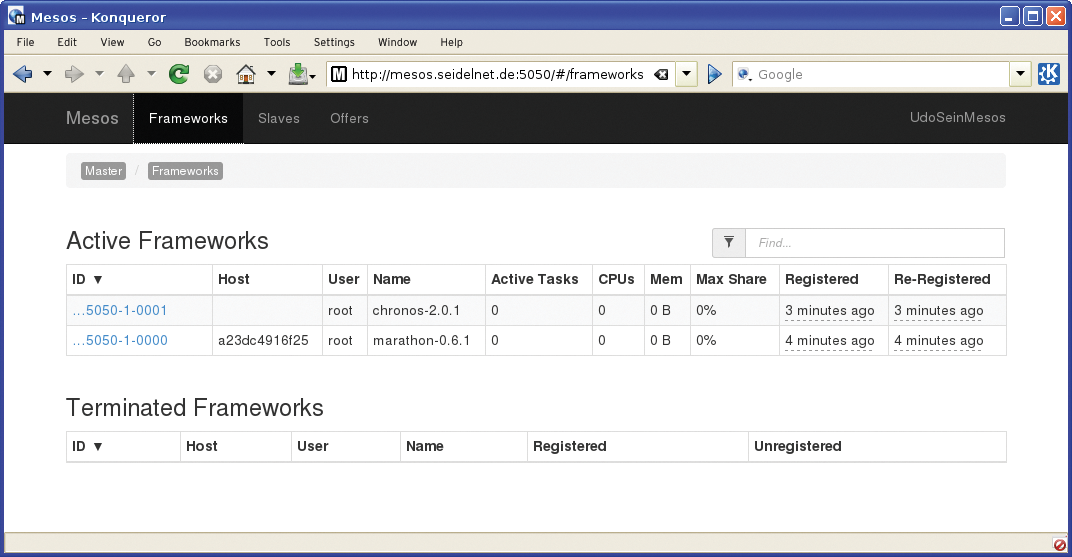The image size is (1072, 557).
Task: Switch to the Offers tab
Action: pyautogui.click(x=349, y=118)
